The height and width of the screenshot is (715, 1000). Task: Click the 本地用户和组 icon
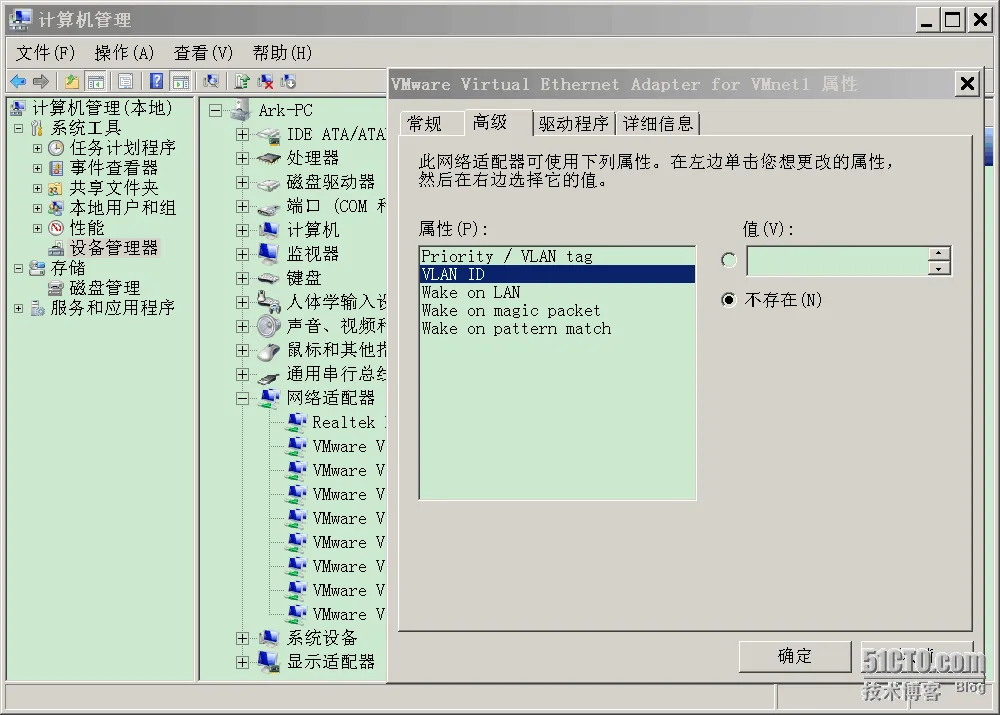[56, 209]
